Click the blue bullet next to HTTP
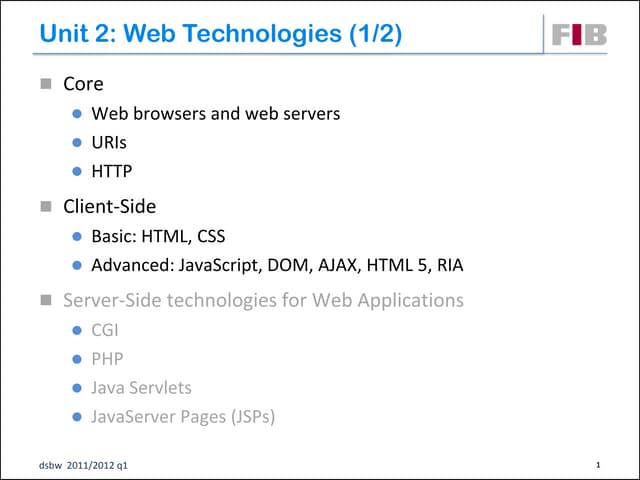Image resolution: width=640 pixels, height=480 pixels. [77, 172]
